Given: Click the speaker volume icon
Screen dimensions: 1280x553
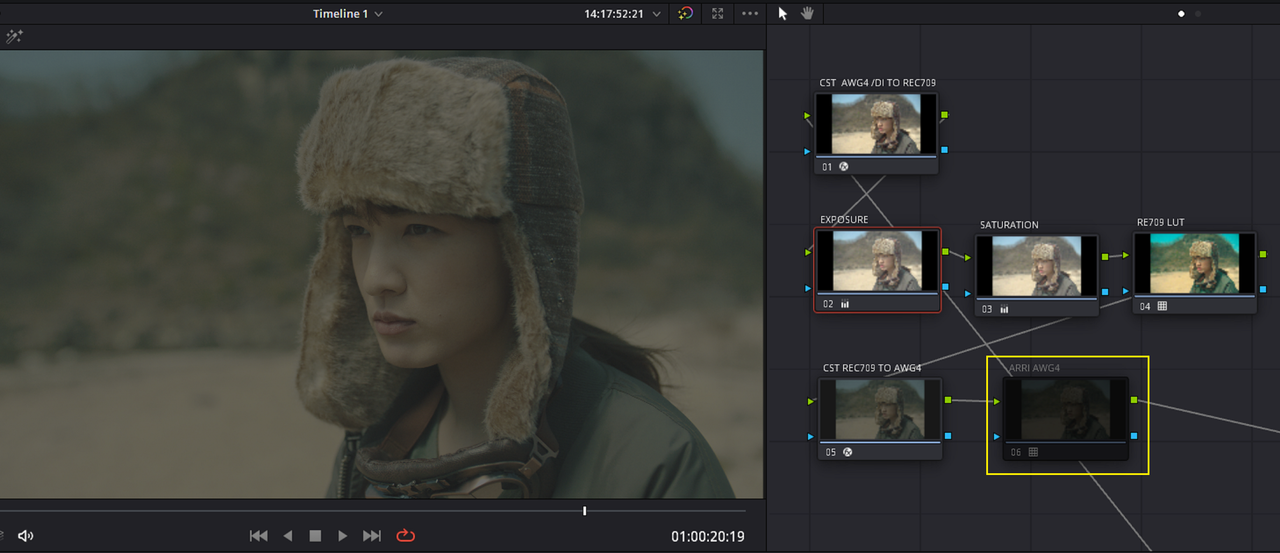Looking at the screenshot, I should coord(26,536).
